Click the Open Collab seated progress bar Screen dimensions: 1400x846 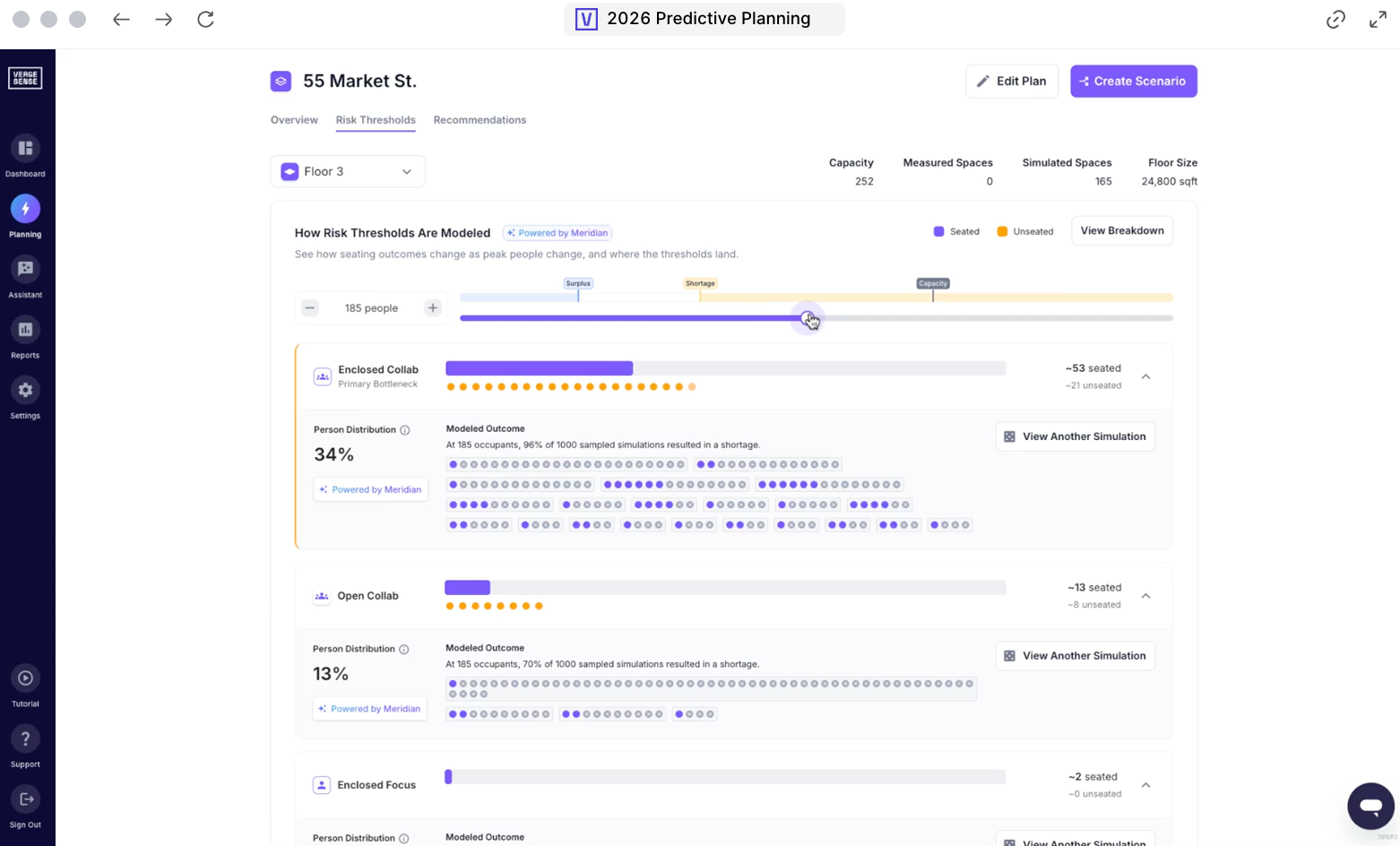(x=725, y=588)
